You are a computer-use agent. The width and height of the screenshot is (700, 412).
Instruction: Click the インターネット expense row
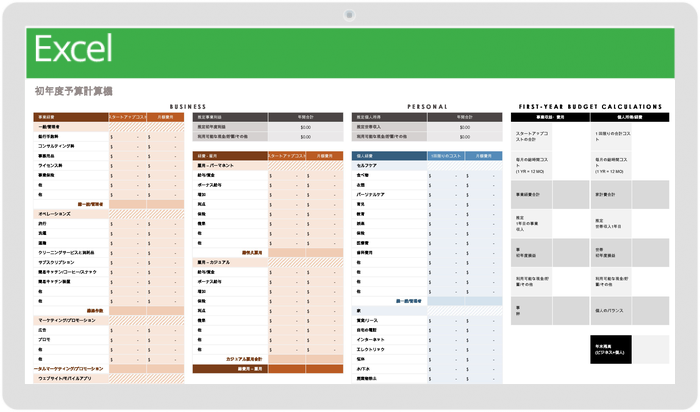pos(371,339)
